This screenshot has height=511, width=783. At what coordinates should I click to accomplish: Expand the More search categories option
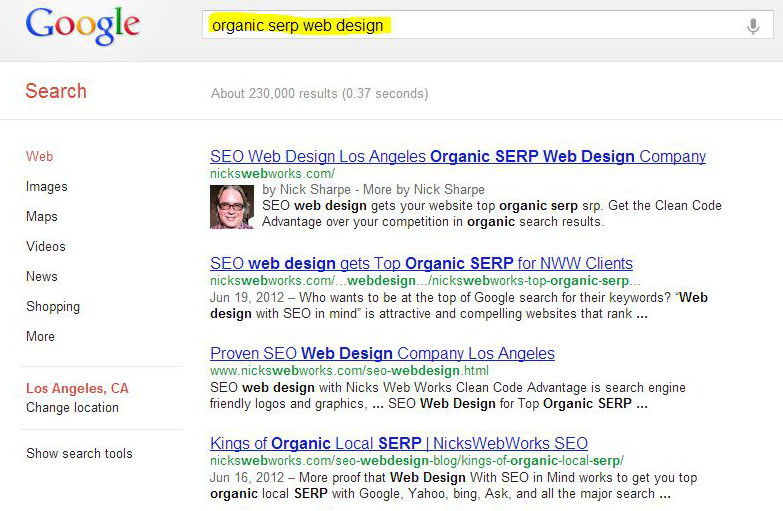(x=40, y=336)
